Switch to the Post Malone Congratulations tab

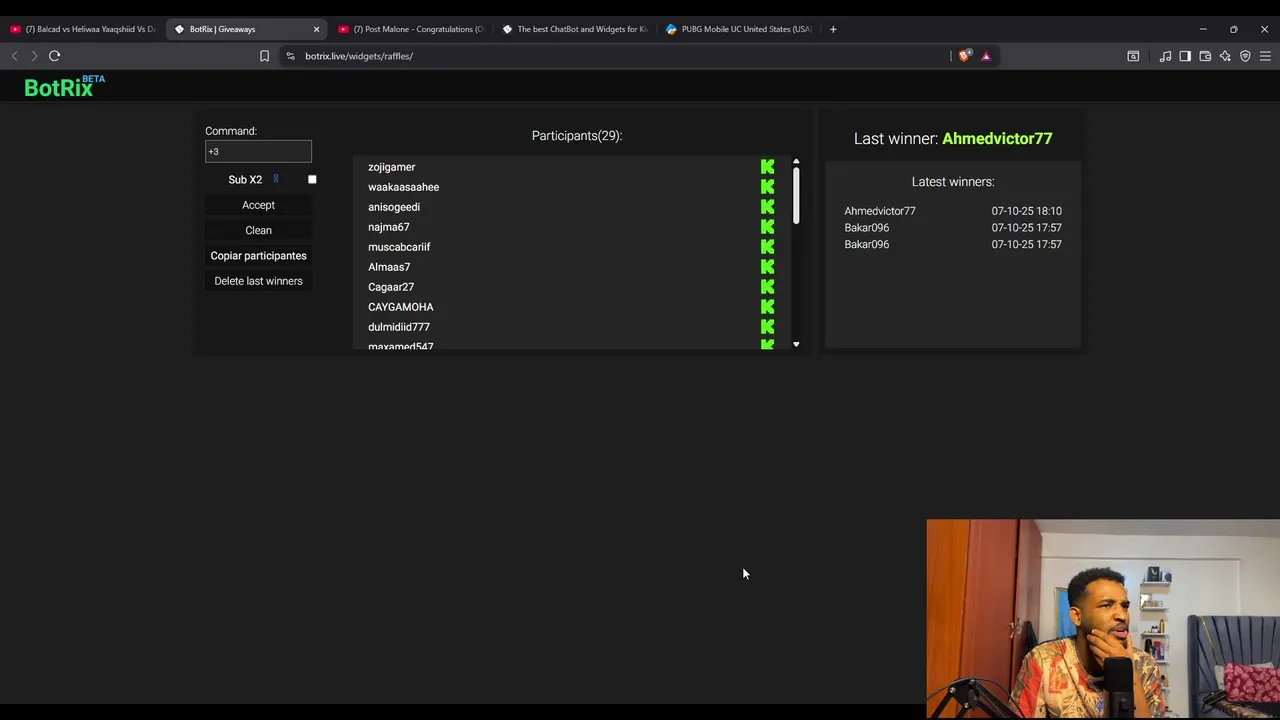[x=411, y=29]
